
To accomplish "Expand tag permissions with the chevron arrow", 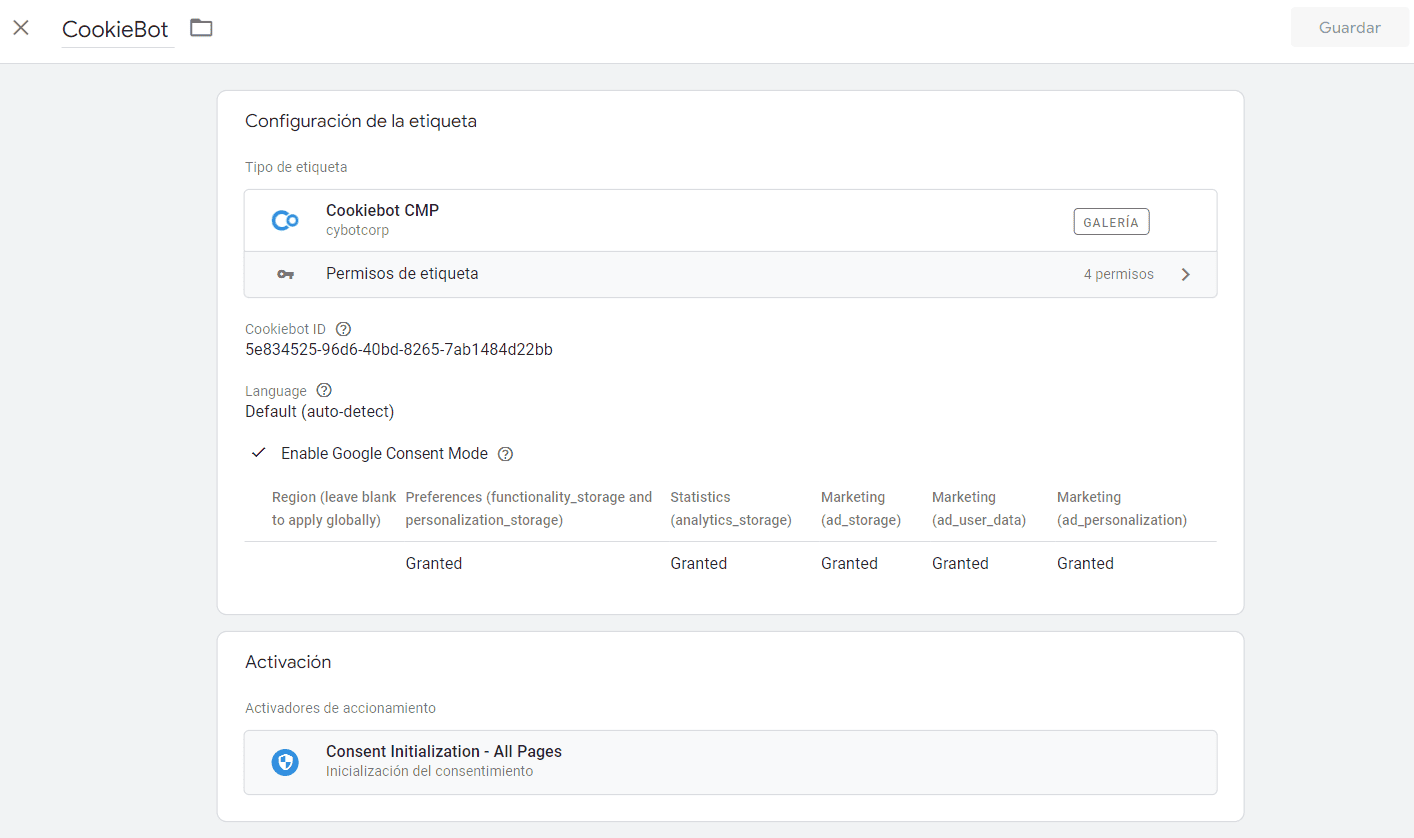I will point(1186,274).
